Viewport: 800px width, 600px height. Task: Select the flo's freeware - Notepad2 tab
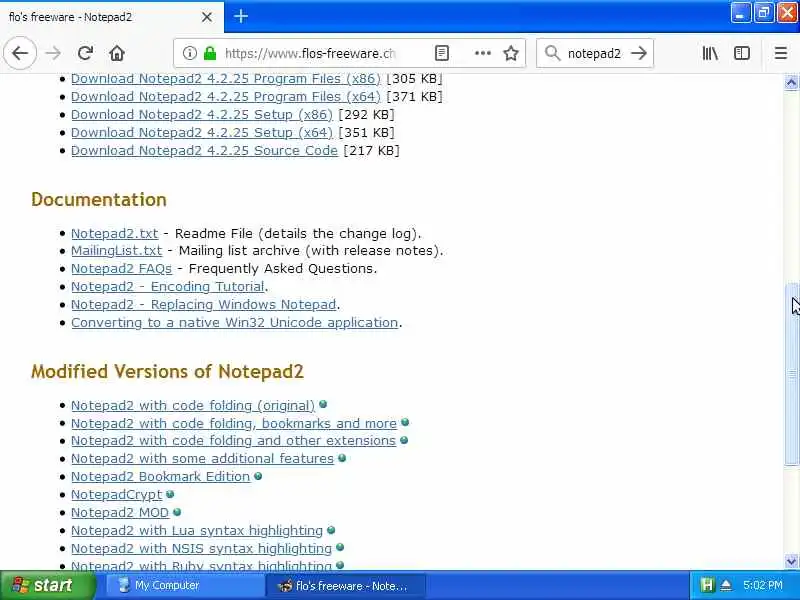(x=112, y=17)
